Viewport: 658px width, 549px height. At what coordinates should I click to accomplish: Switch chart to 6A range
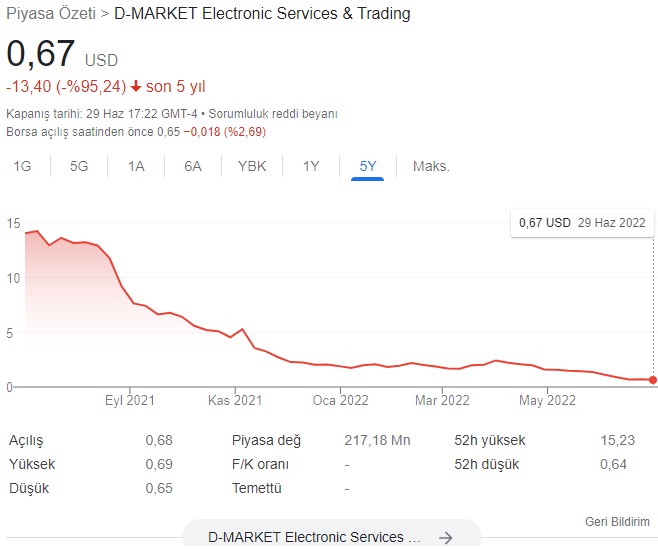coord(193,166)
